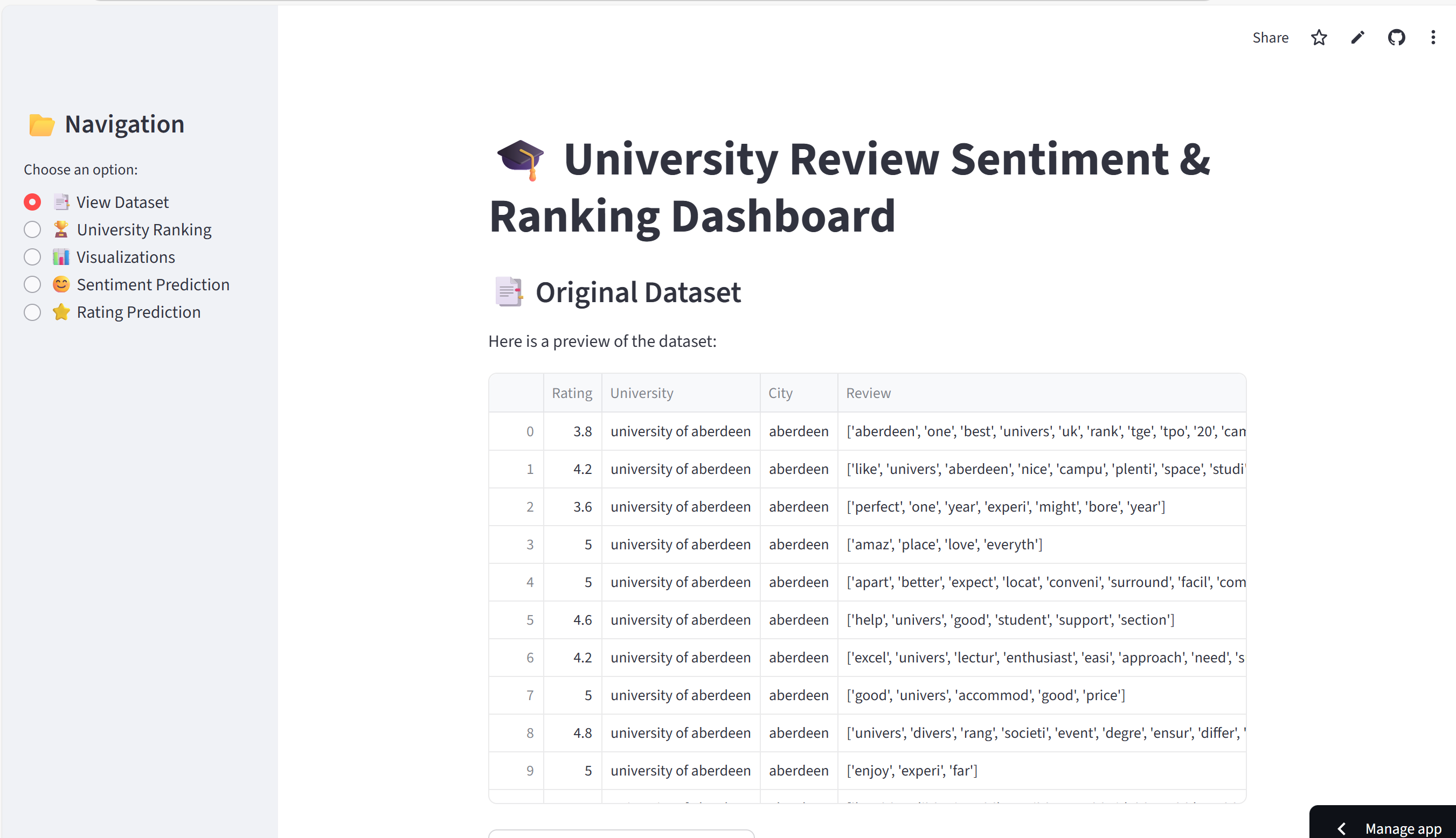Click the bar chart icon beside Visualizations
The height and width of the screenshot is (838, 1456).
click(60, 257)
